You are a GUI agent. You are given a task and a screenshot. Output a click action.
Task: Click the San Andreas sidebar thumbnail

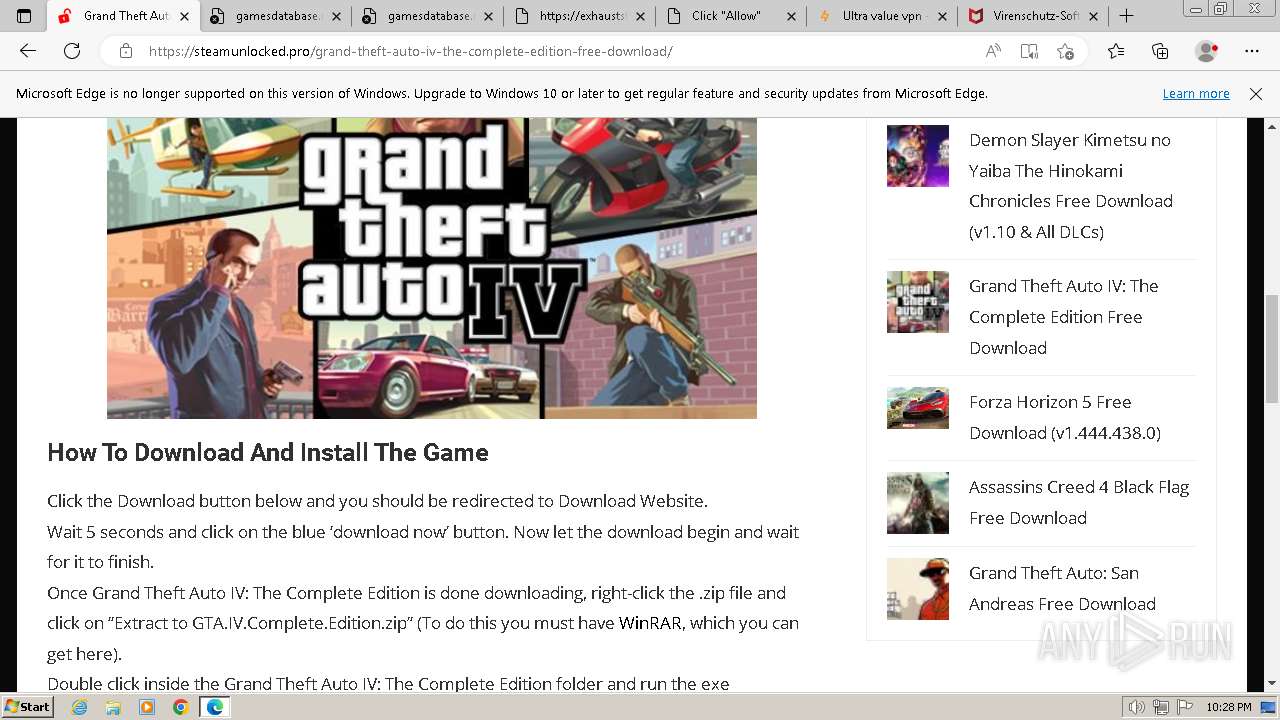918,589
